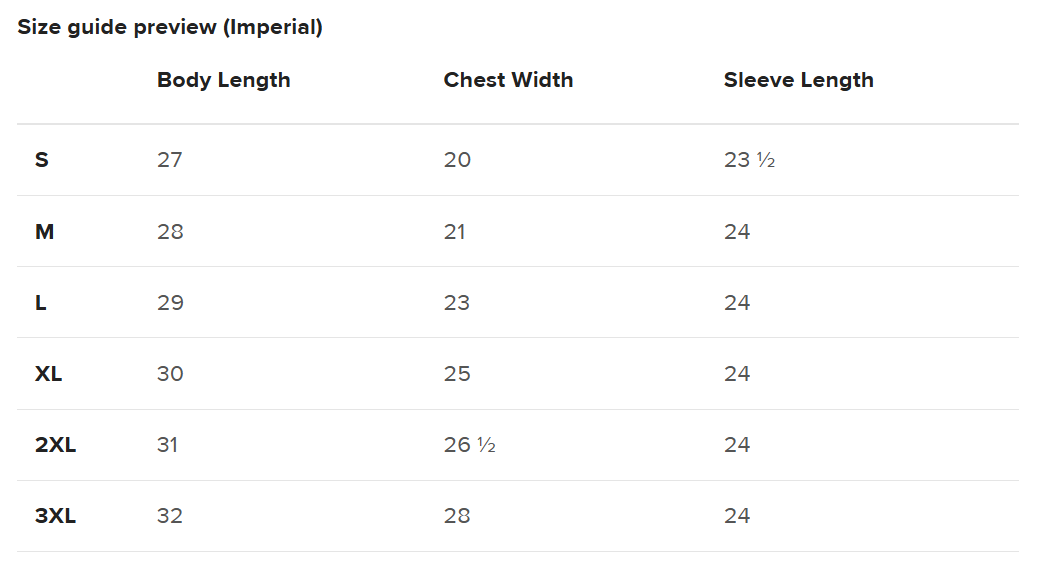Viewport: 1063px width, 571px height.
Task: Select chest width value 25 for size XL
Action: click(457, 374)
